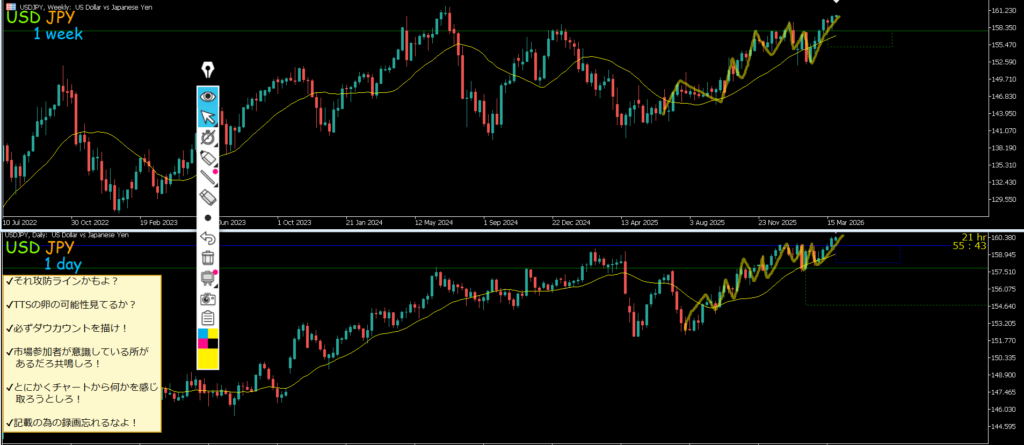
Task: Undo the last drawing stroke
Action: pos(208,238)
